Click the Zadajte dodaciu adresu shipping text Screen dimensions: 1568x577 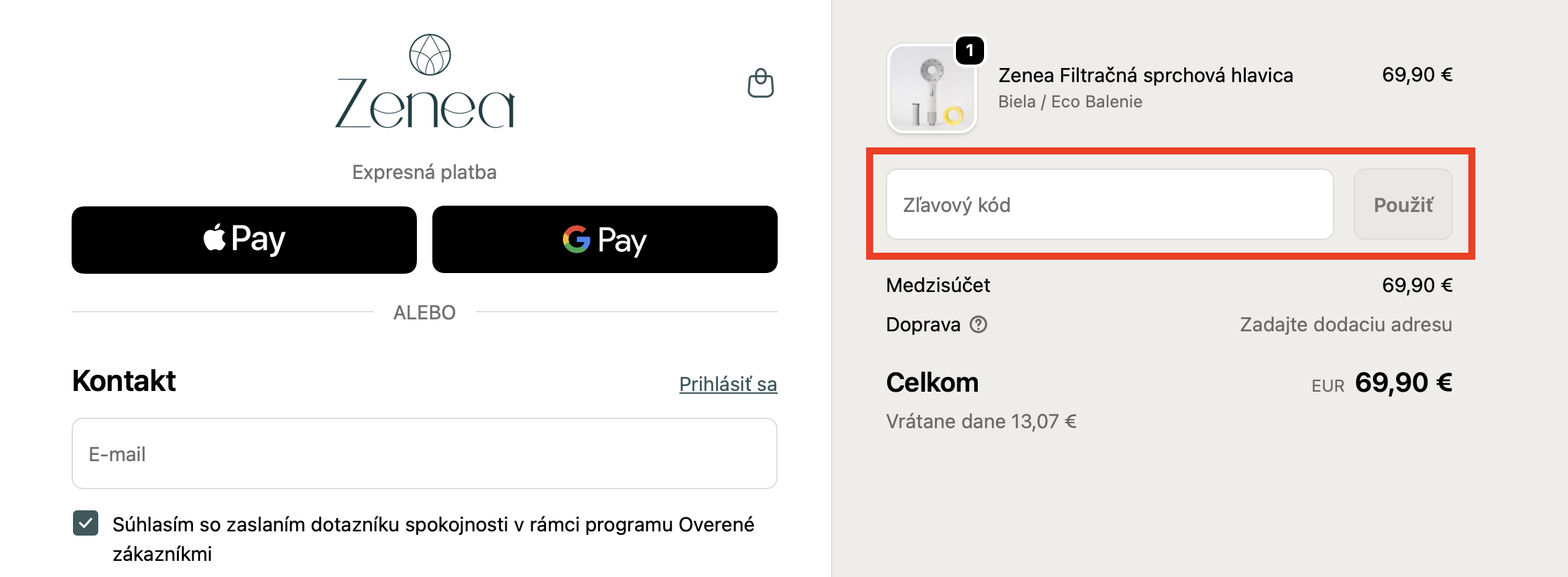point(1346,324)
